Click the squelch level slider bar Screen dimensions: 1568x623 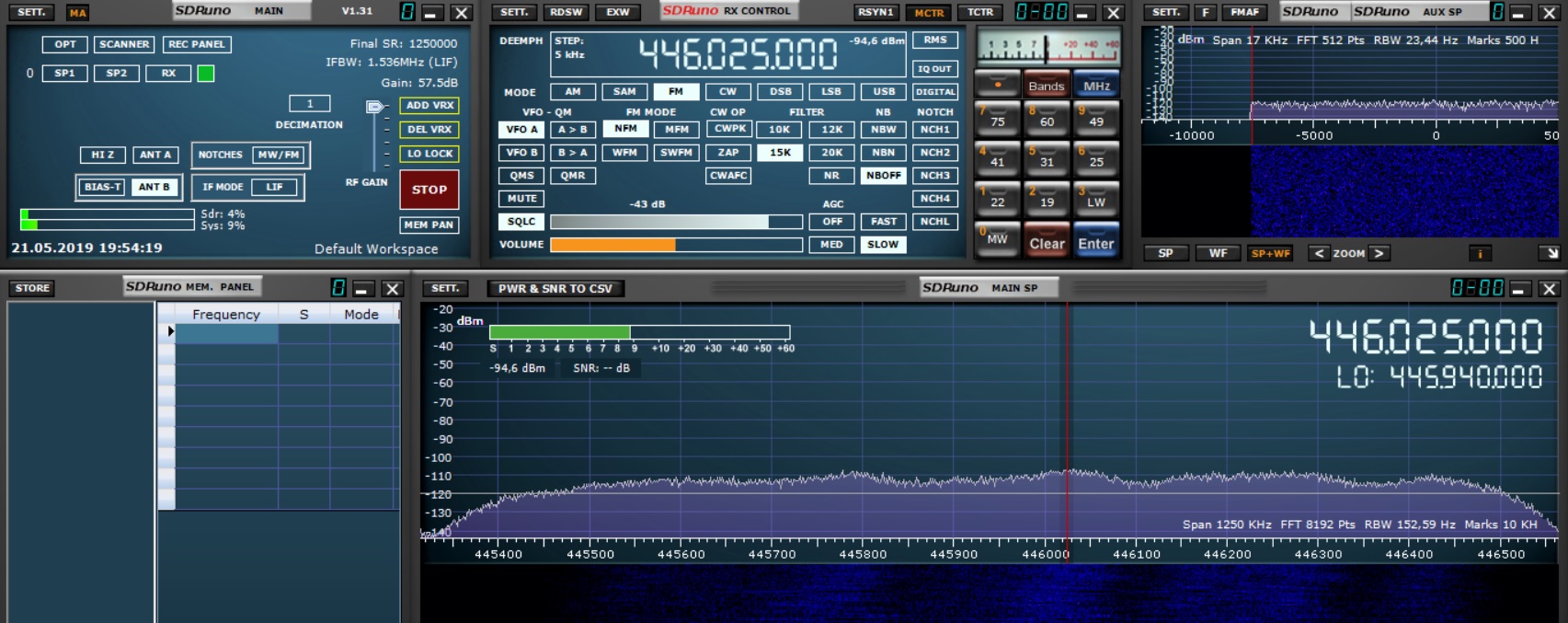pos(676,222)
